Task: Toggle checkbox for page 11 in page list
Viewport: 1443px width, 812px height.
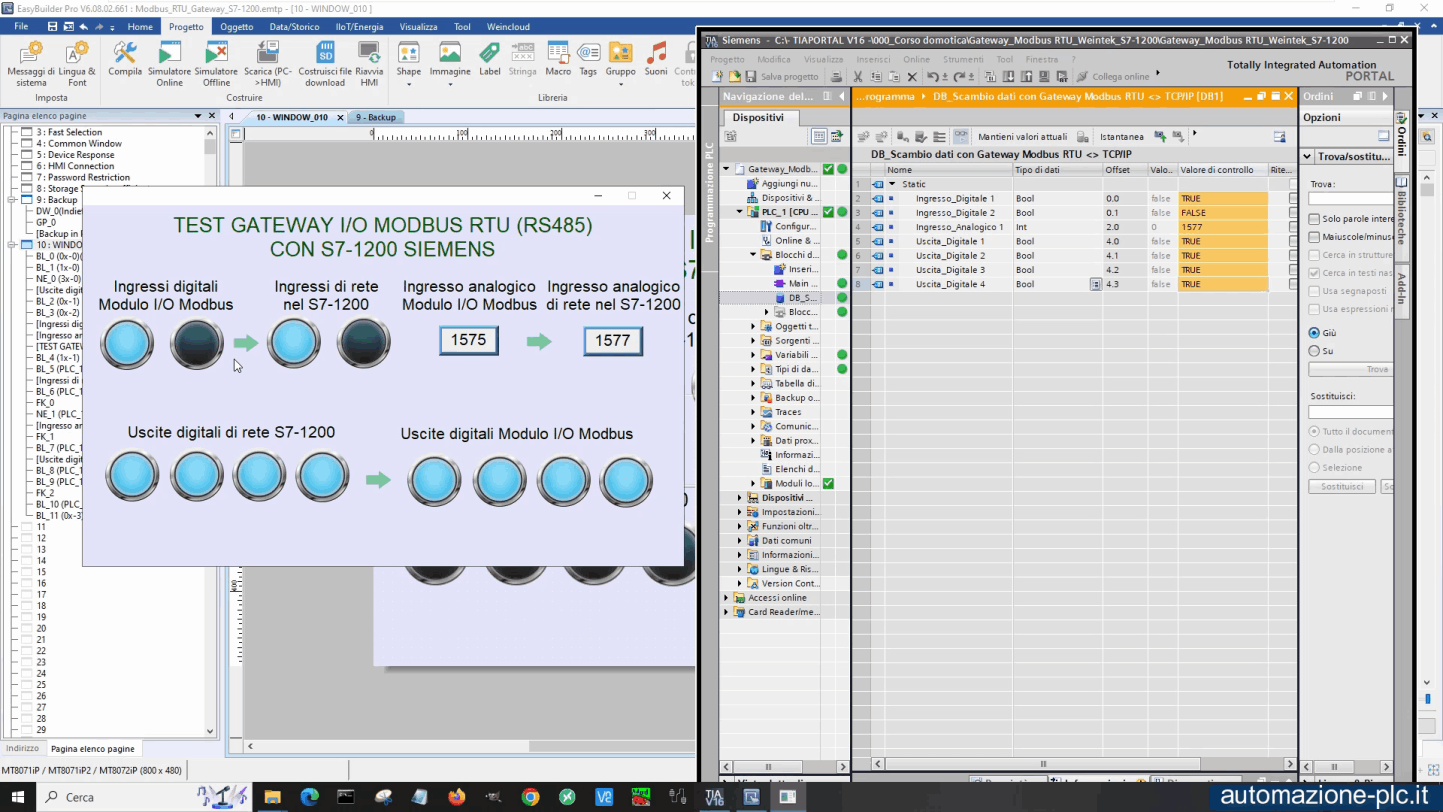Action: pos(27,527)
